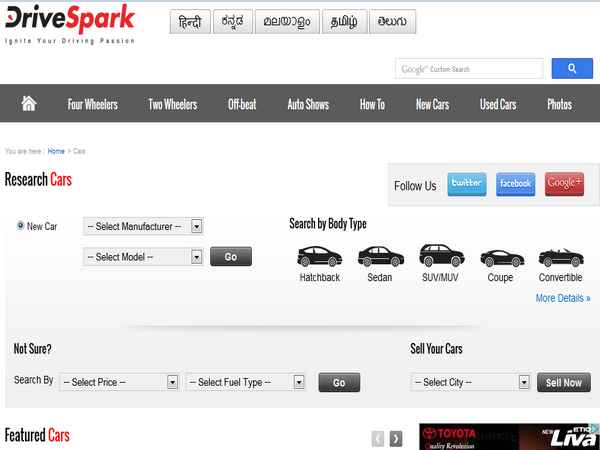
Task: Select the Coupe car icon
Action: coord(500,257)
